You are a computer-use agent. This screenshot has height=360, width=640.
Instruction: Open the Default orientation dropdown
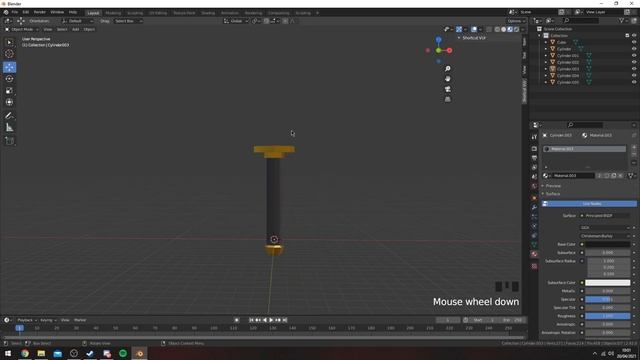tap(78, 21)
